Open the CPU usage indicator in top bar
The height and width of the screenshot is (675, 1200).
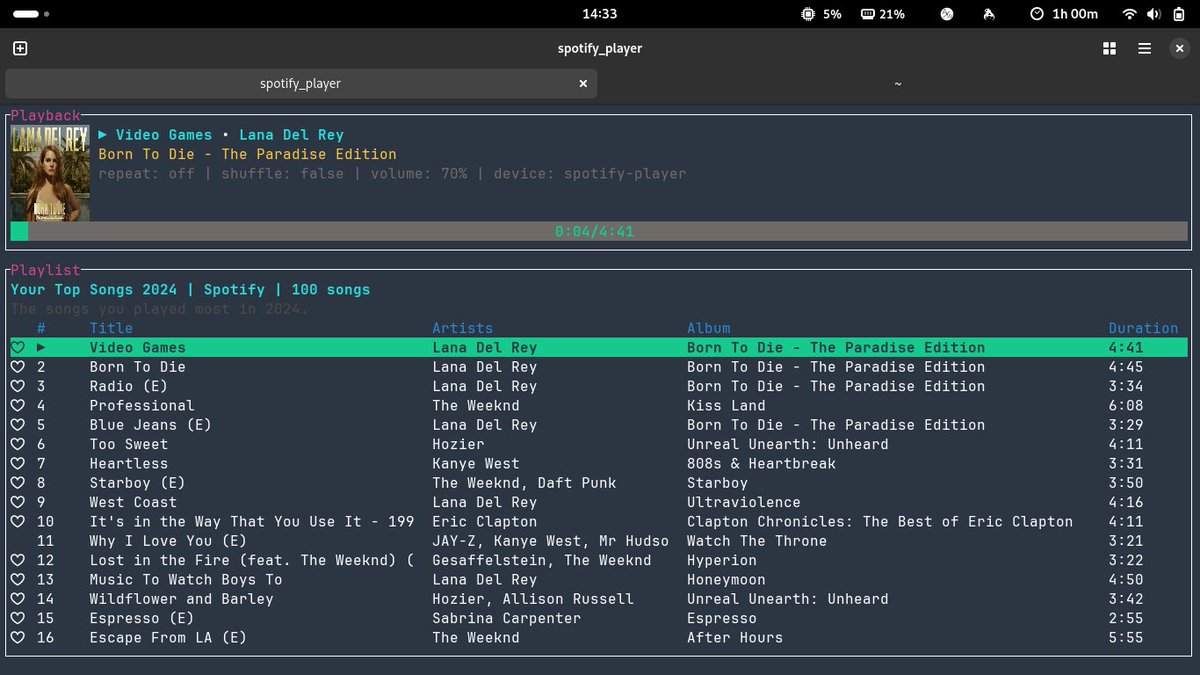click(x=820, y=14)
